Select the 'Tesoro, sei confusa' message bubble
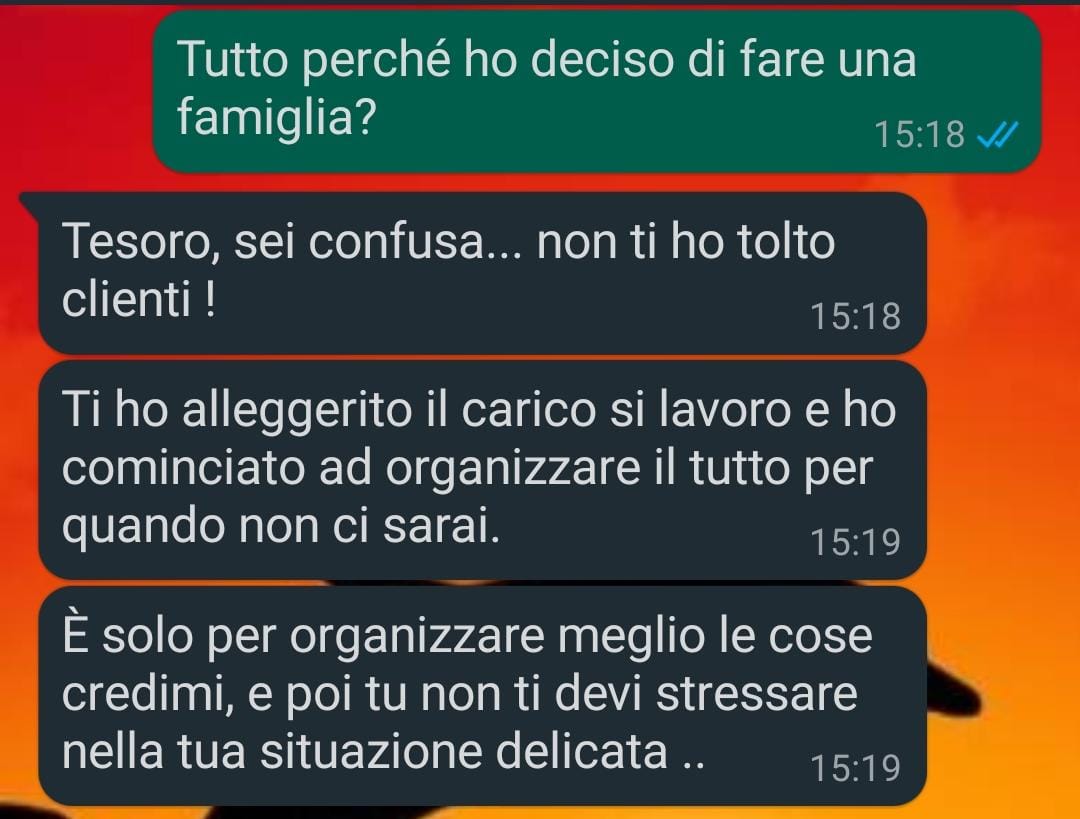This screenshot has height=819, width=1080. (x=482, y=273)
